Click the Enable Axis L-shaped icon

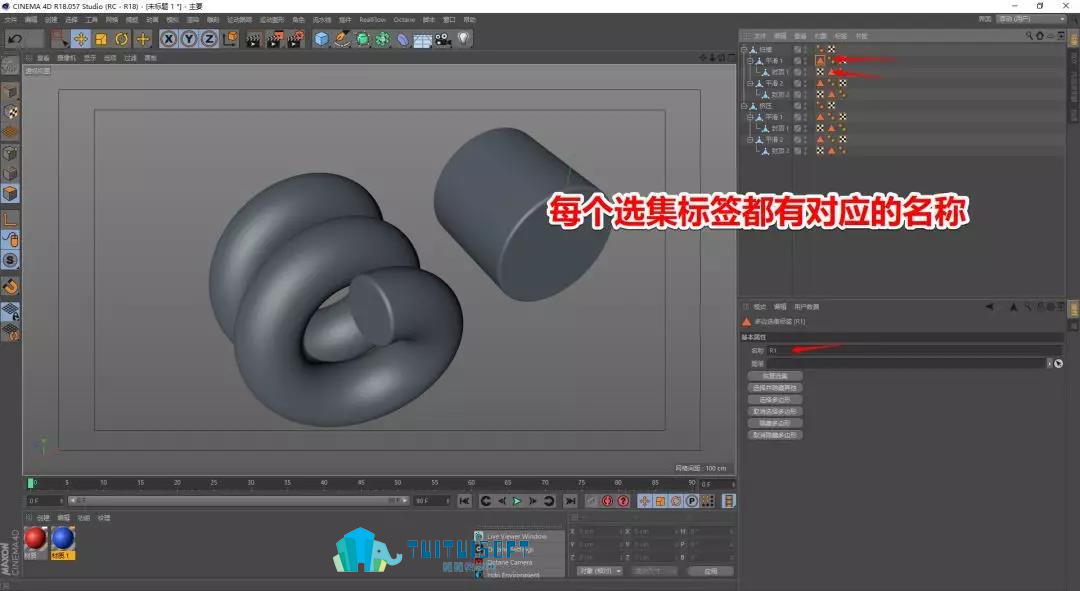click(10, 220)
